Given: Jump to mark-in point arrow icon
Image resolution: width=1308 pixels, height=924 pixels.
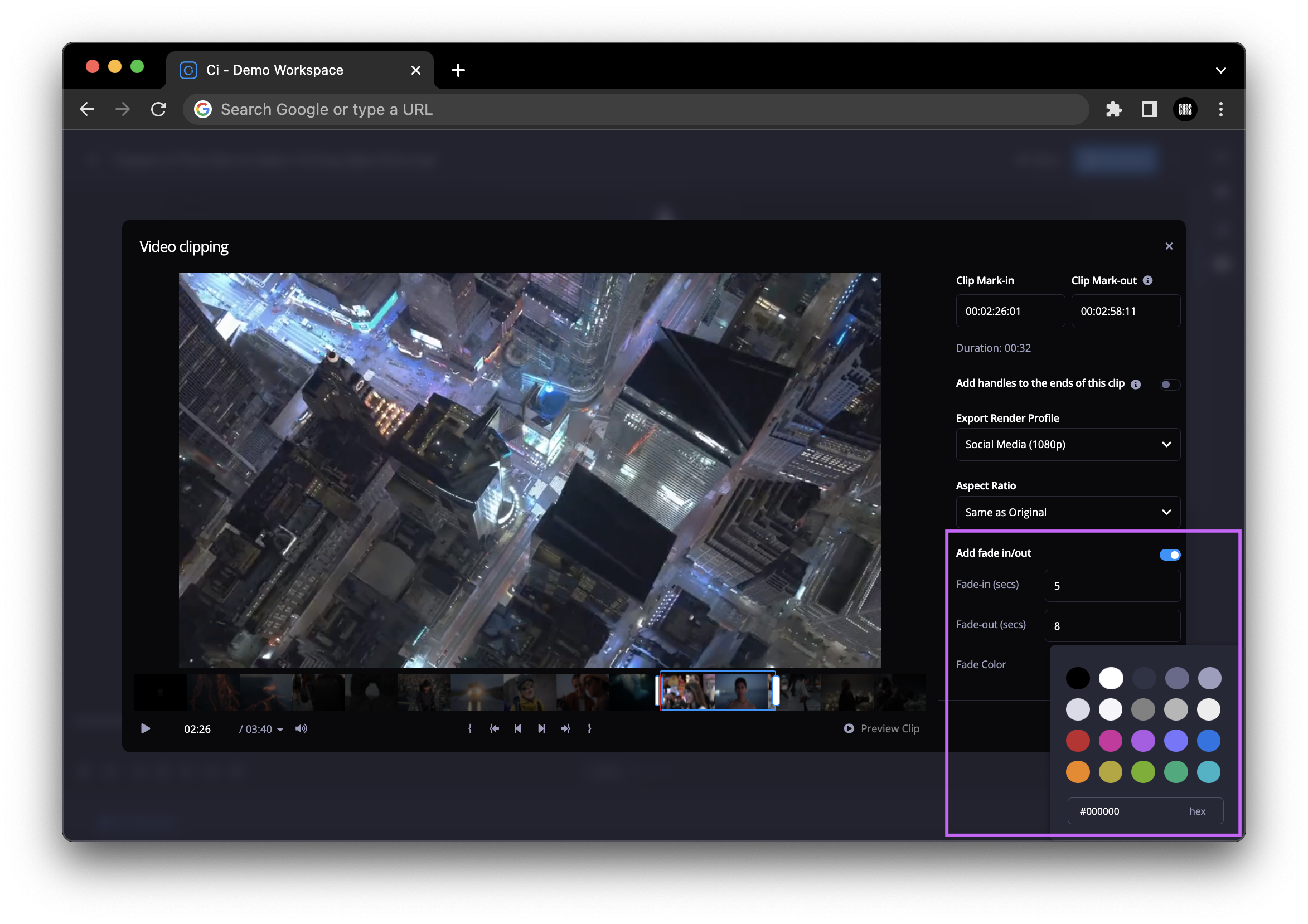Looking at the screenshot, I should 494,729.
